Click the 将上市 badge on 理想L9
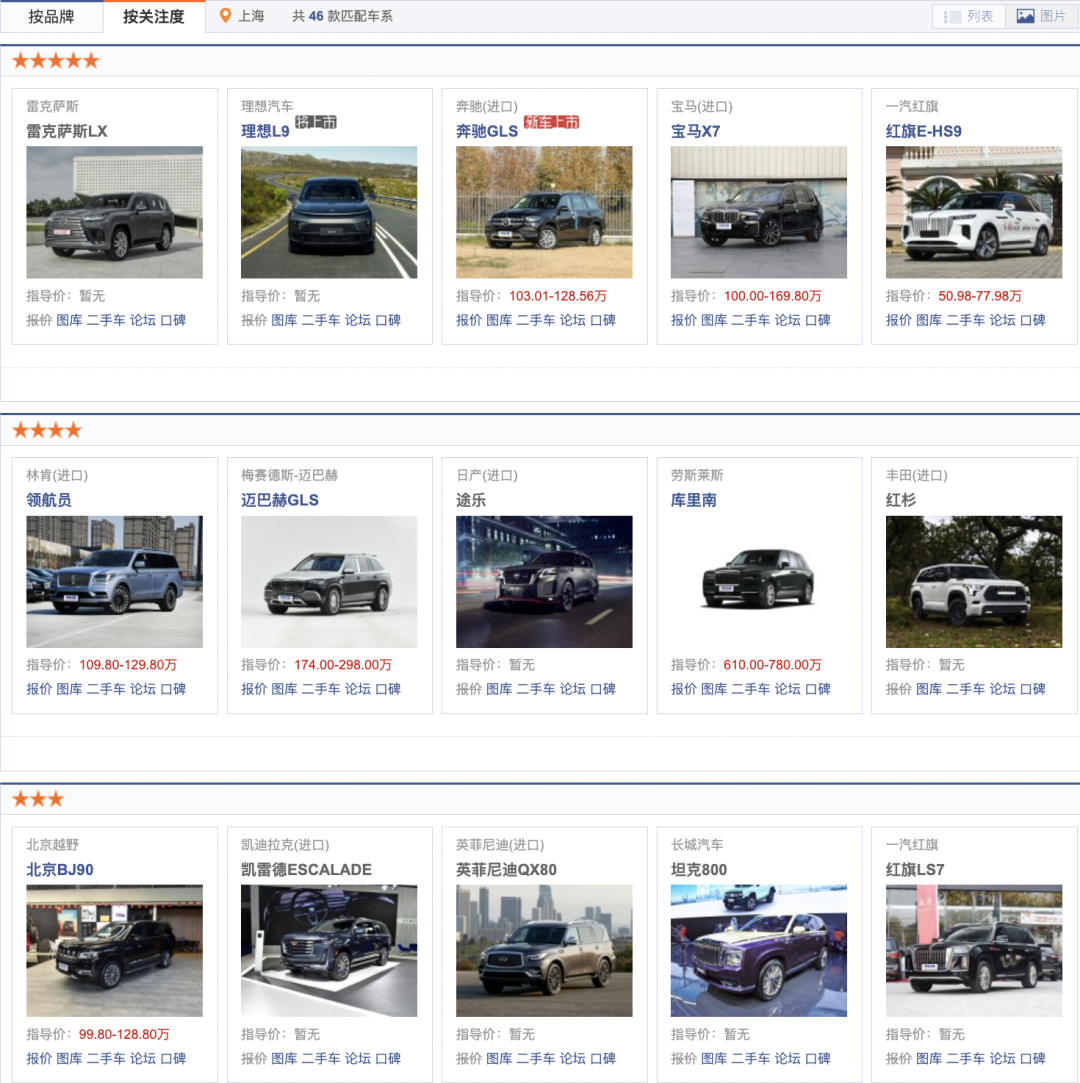Screen dimensions: 1080x1083 coord(316,122)
